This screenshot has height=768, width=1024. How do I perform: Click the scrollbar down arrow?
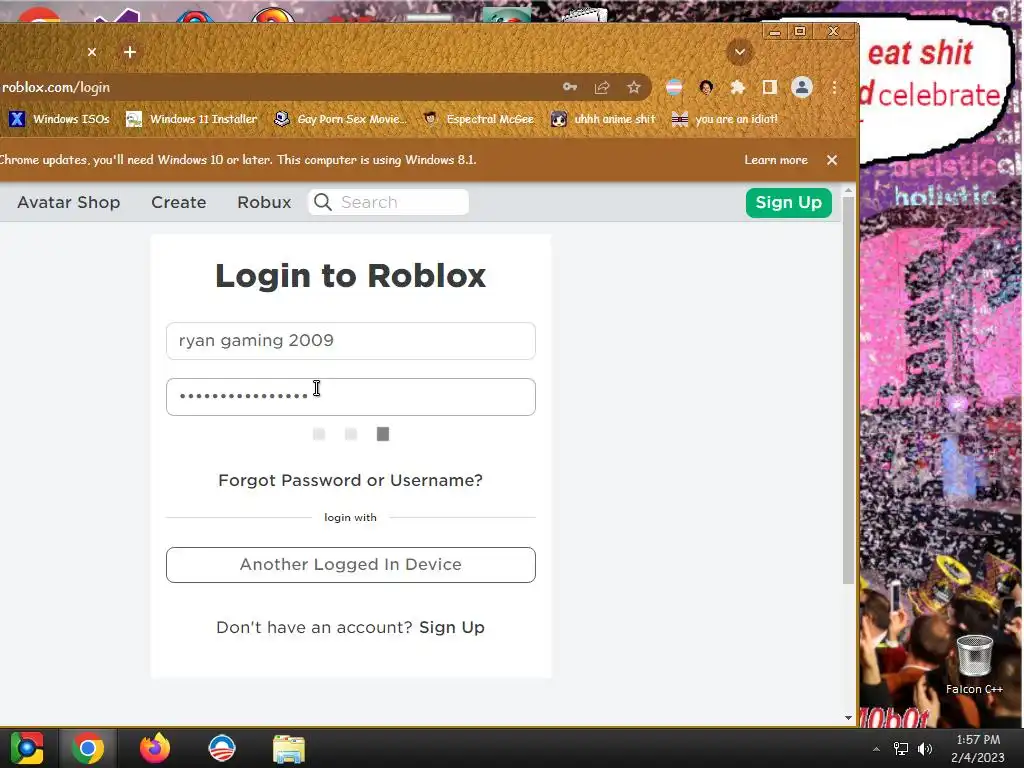point(848,718)
